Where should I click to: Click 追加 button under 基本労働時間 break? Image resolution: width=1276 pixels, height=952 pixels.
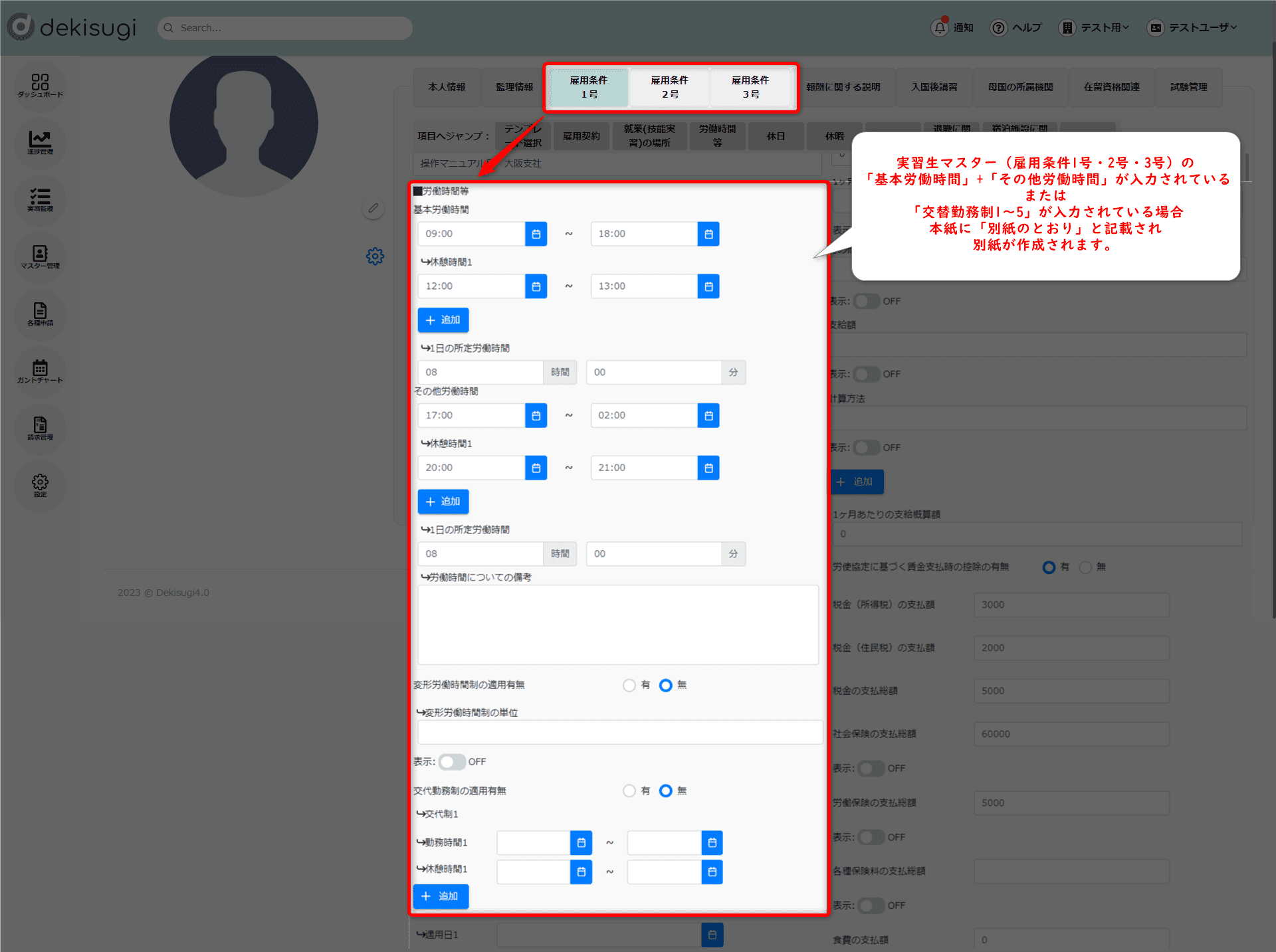pyautogui.click(x=443, y=320)
